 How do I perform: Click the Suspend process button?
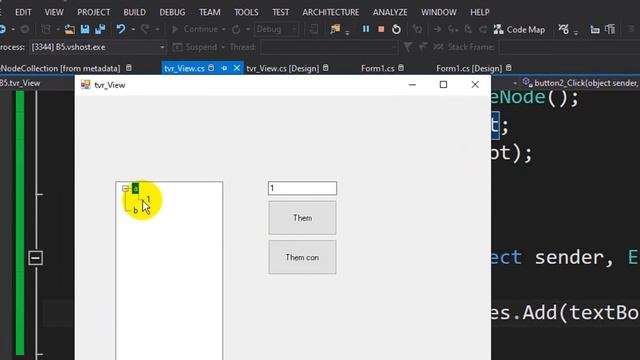point(195,47)
